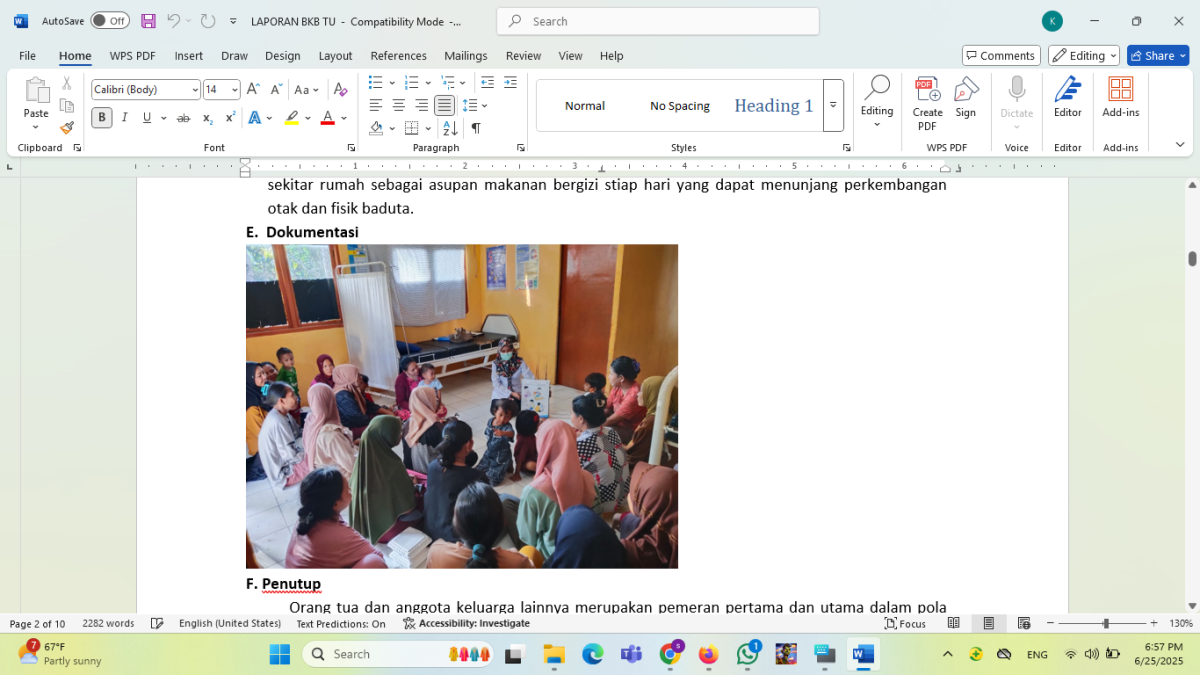Select the Sort icon in Paragraph group
Image resolution: width=1200 pixels, height=675 pixels.
[449, 128]
